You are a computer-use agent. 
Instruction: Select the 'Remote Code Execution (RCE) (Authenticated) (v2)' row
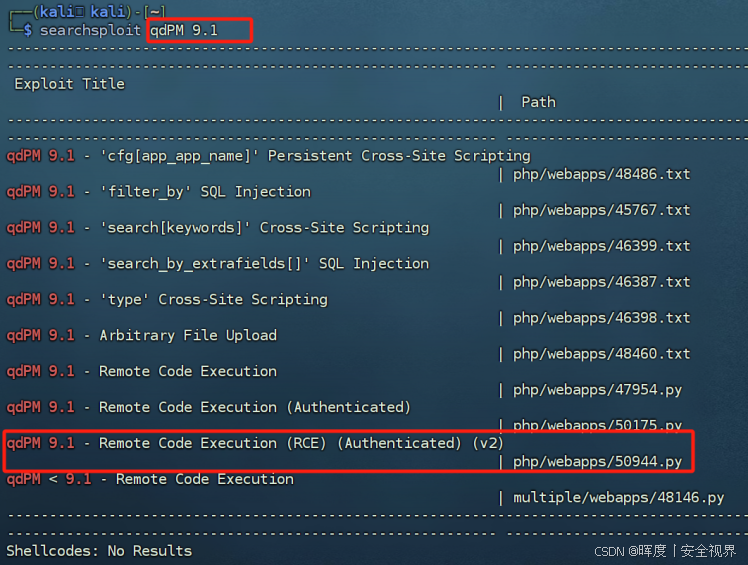point(255,443)
